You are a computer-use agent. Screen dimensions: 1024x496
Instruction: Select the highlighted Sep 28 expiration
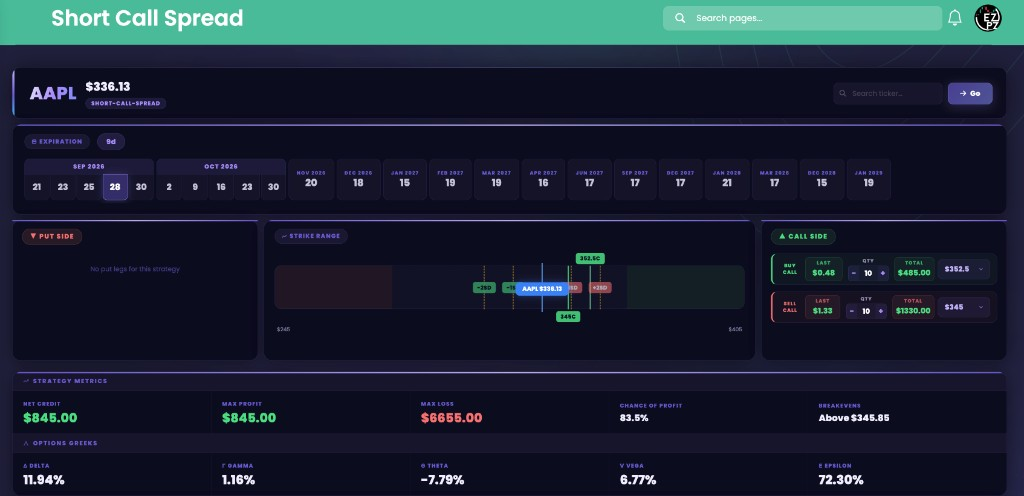[115, 187]
